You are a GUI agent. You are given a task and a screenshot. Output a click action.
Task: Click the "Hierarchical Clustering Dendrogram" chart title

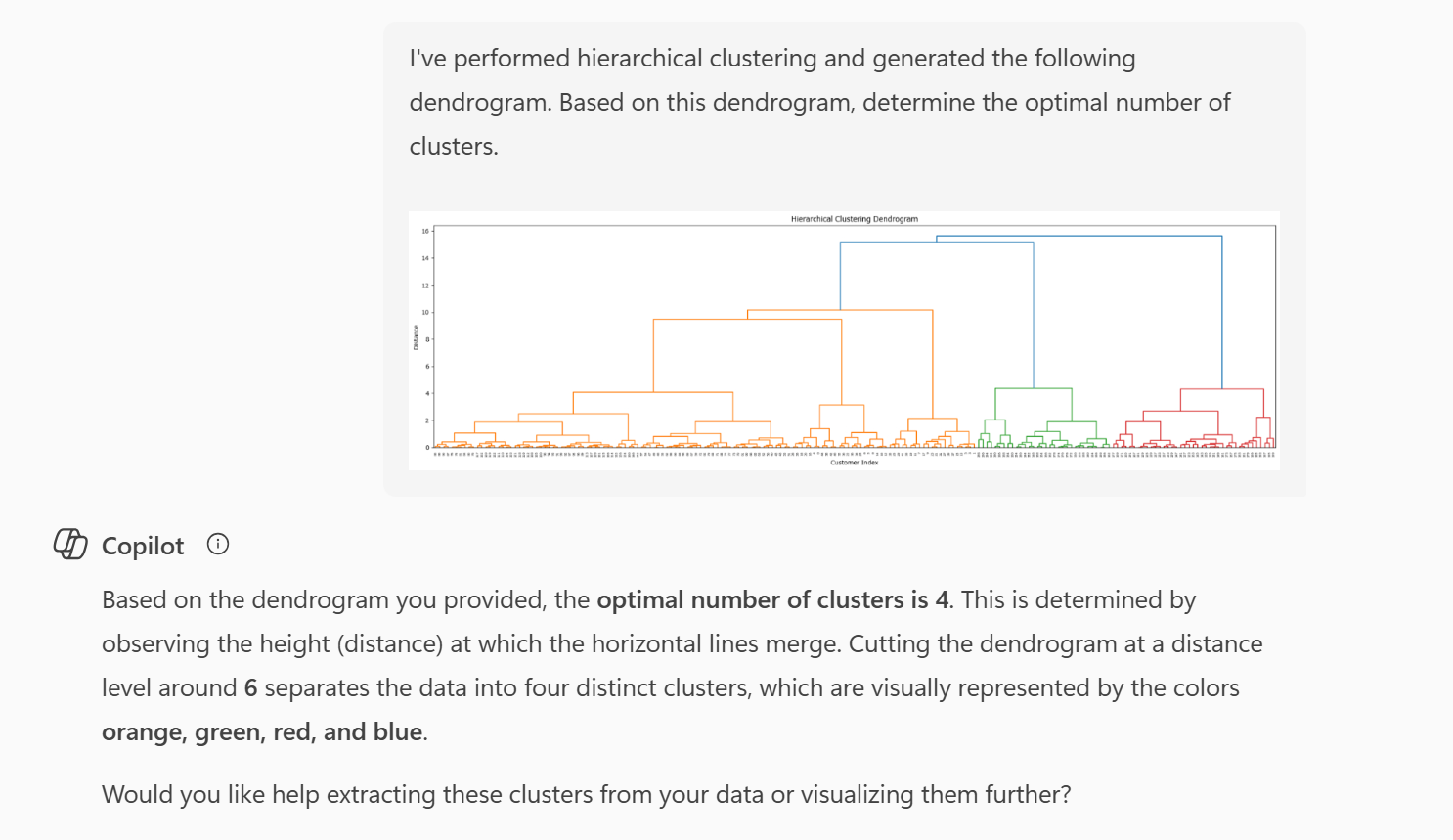click(x=854, y=219)
